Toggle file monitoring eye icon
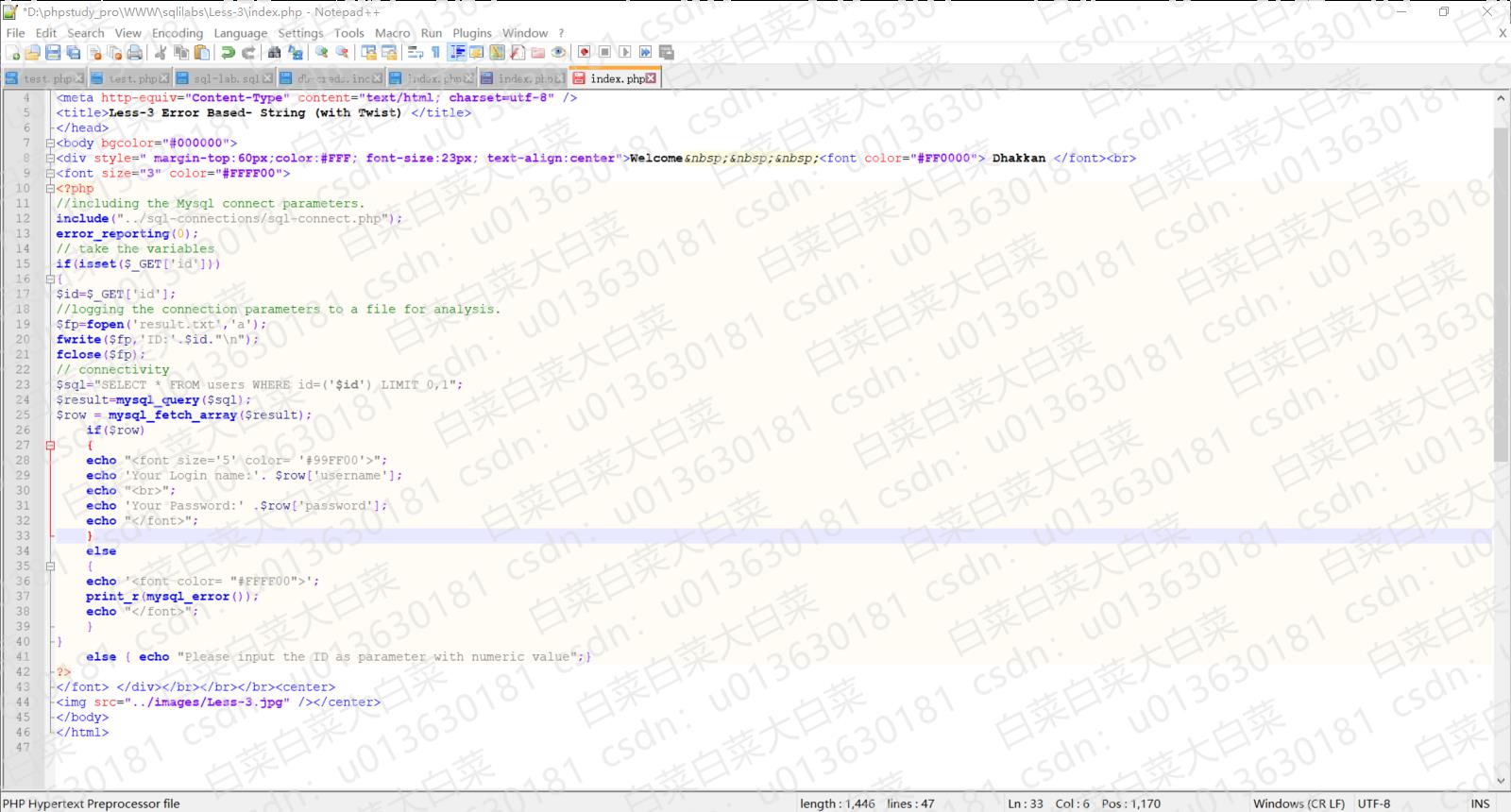This screenshot has width=1511, height=812. (558, 52)
